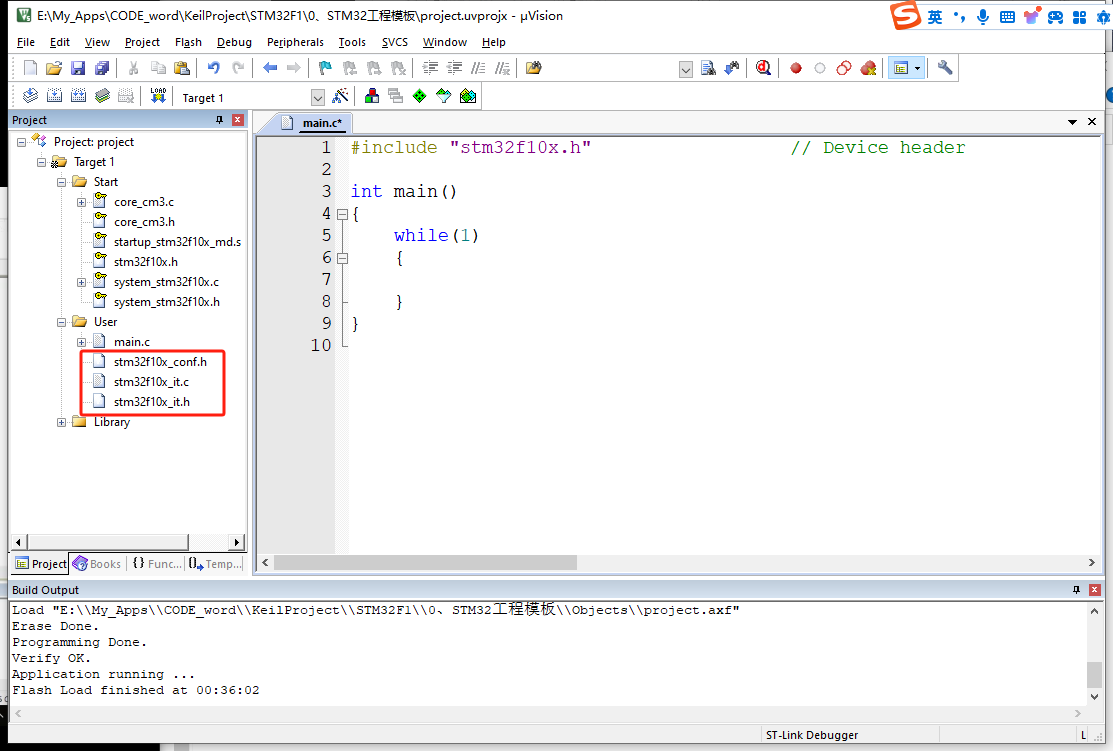
Task: Translate the current file
Action: click(31, 96)
